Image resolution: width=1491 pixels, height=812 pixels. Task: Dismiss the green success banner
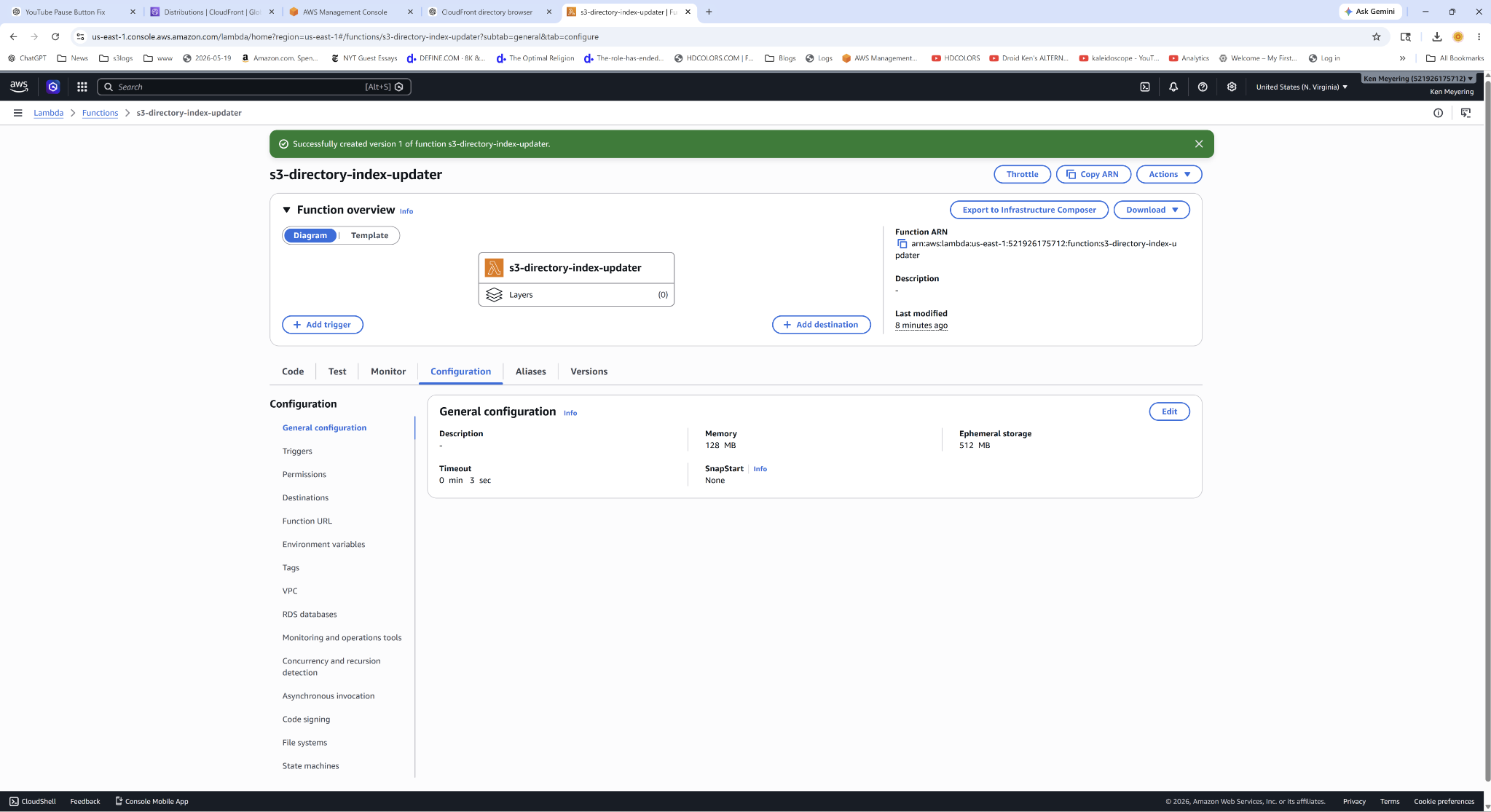(1199, 144)
